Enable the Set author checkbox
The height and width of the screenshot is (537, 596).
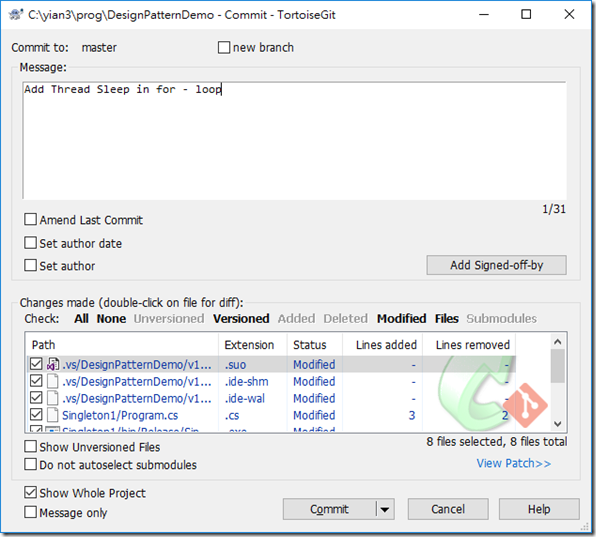pos(30,265)
